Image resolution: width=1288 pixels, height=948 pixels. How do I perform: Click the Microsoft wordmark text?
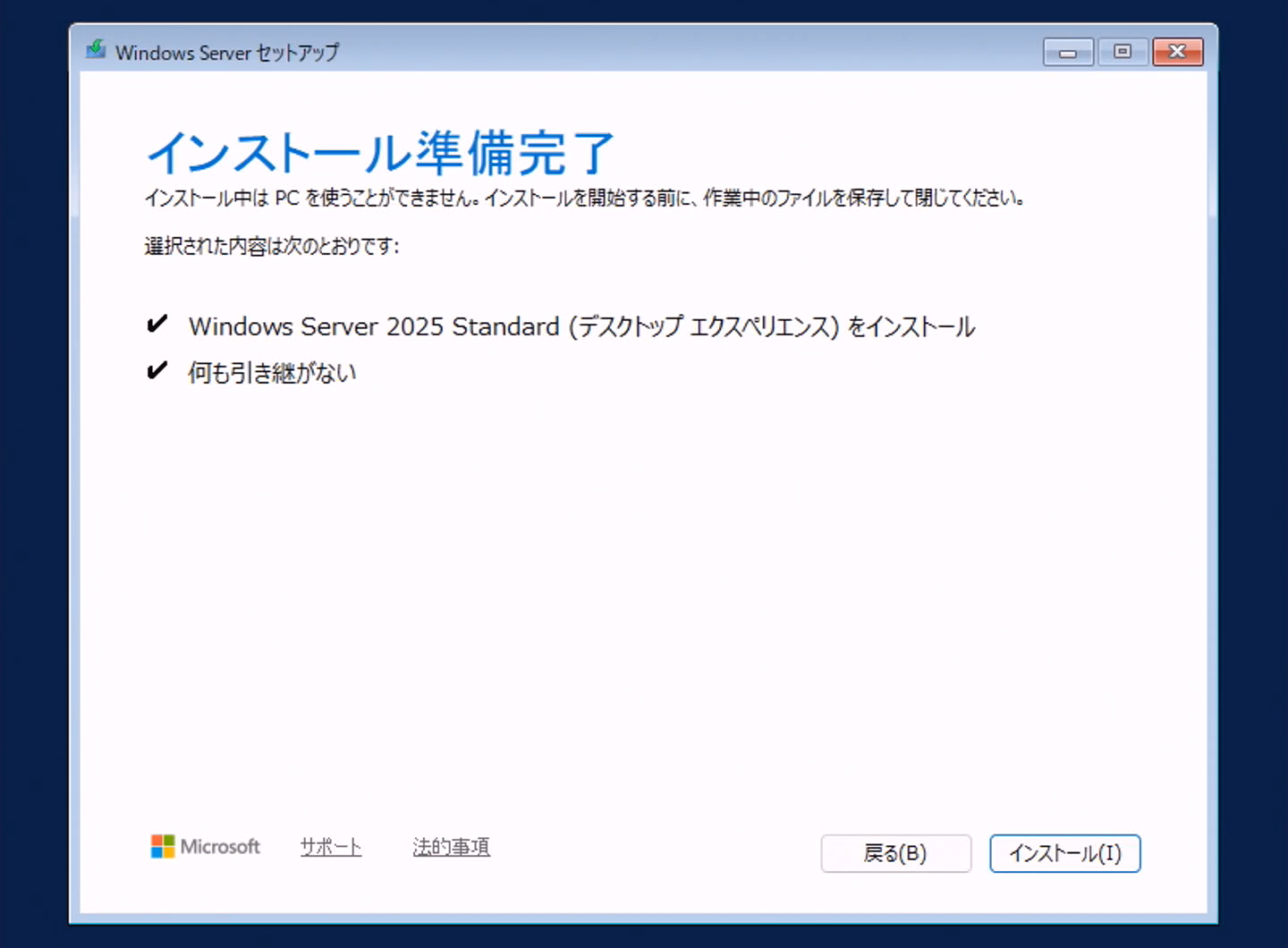pos(220,846)
